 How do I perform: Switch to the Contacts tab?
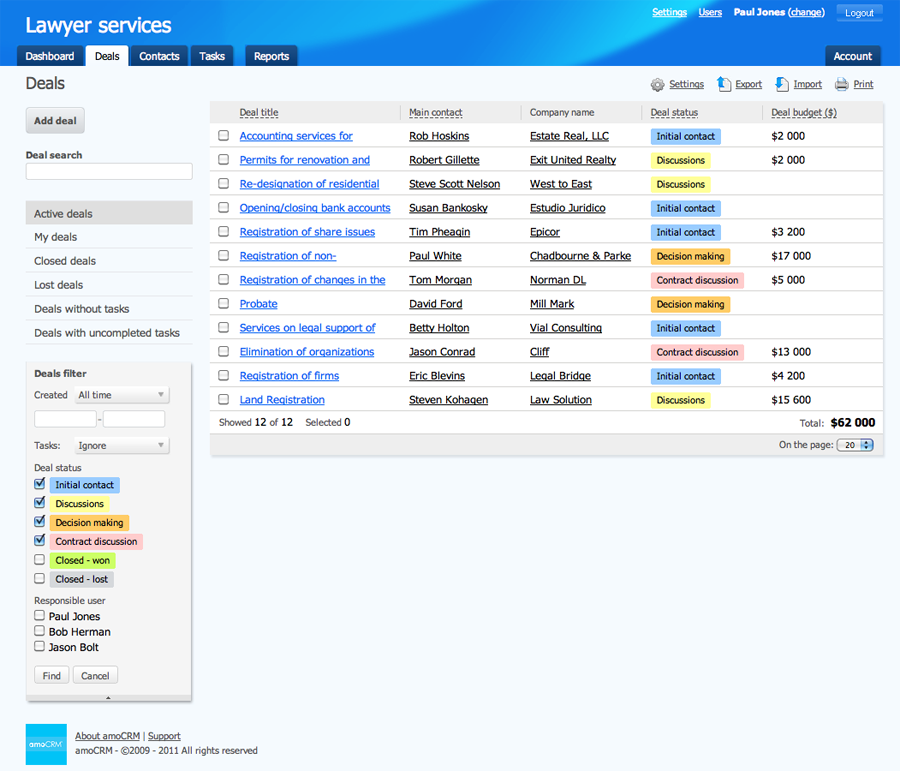point(159,57)
